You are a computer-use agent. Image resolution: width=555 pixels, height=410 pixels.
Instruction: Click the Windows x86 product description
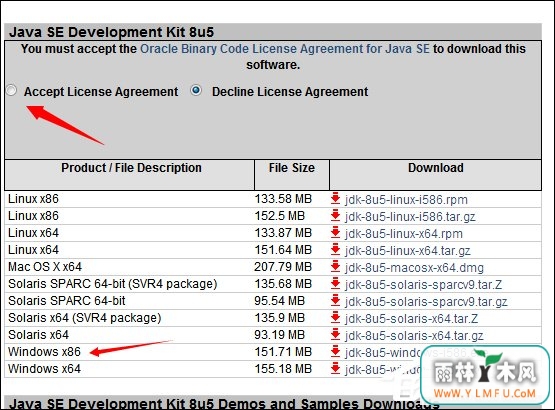[44, 352]
